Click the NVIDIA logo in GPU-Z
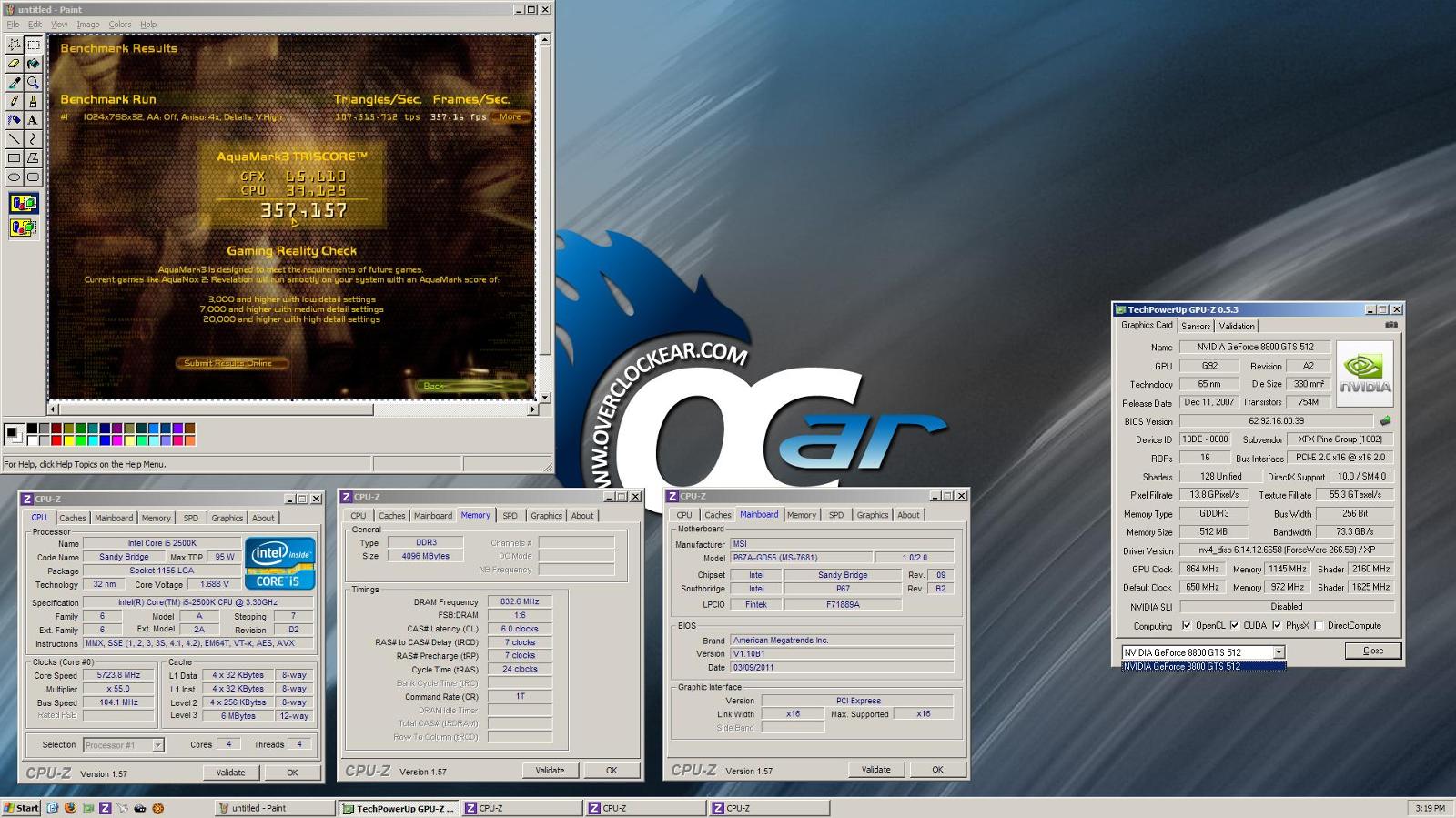 (1365, 374)
